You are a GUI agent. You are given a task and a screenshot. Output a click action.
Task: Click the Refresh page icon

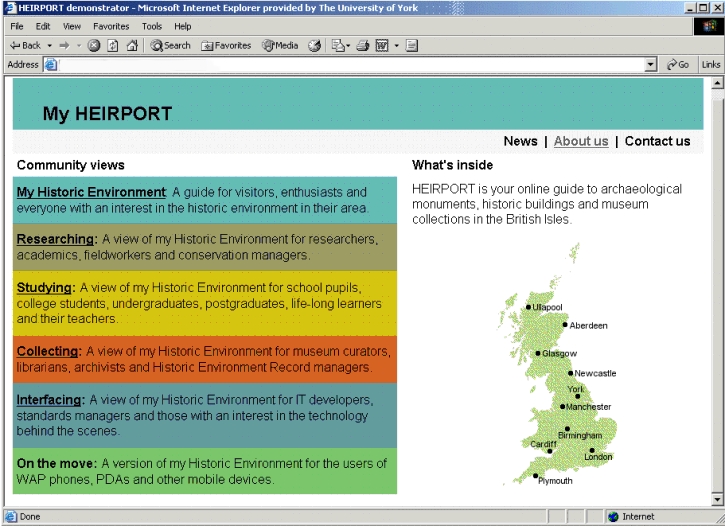pos(113,45)
